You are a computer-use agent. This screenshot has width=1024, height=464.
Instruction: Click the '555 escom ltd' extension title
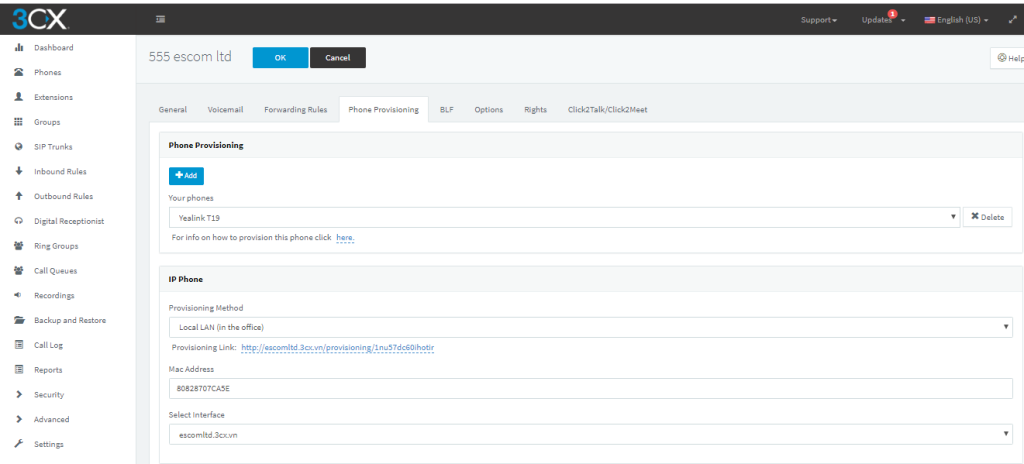[190, 57]
